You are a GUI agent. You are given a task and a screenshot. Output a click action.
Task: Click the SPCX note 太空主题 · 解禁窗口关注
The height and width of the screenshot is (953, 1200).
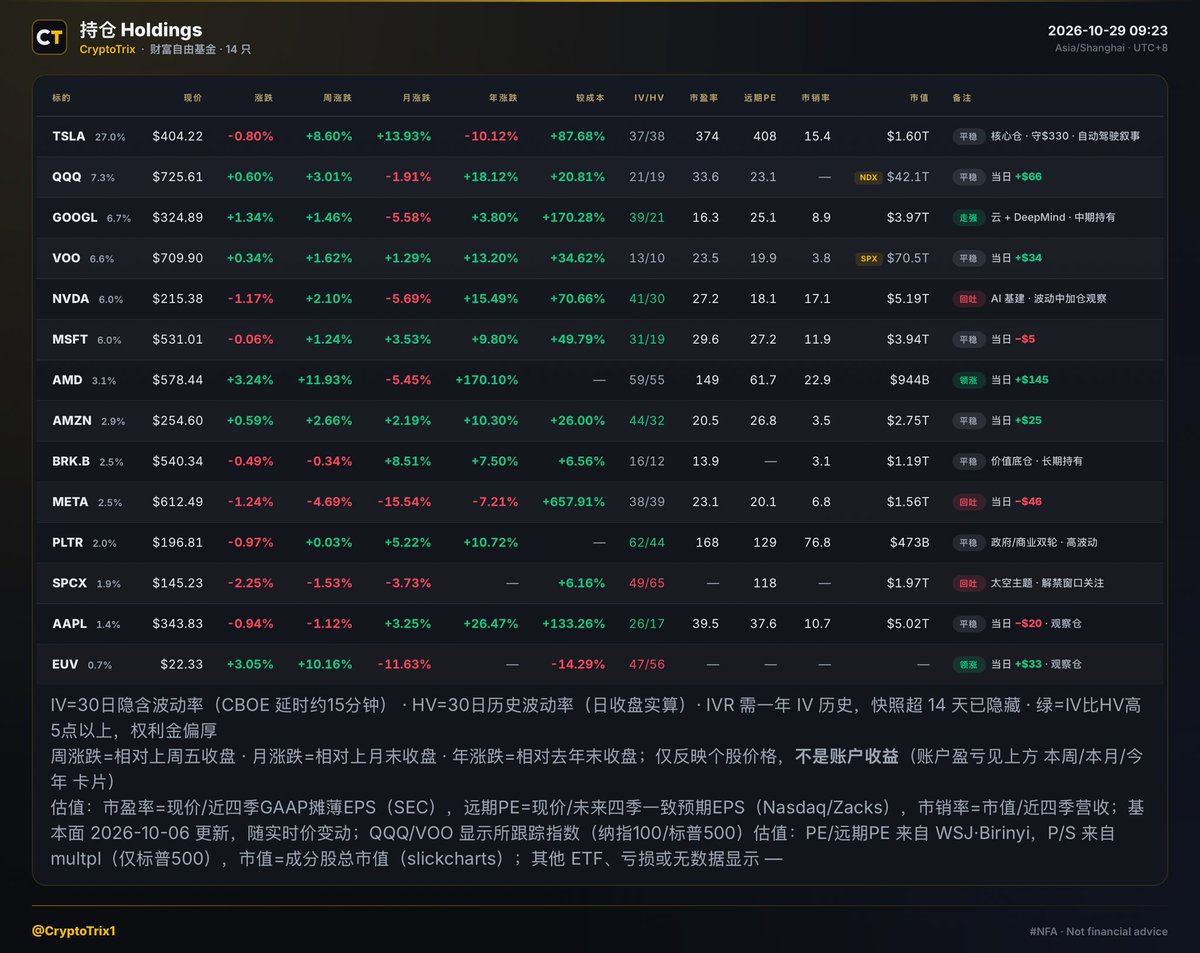(x=1047, y=583)
